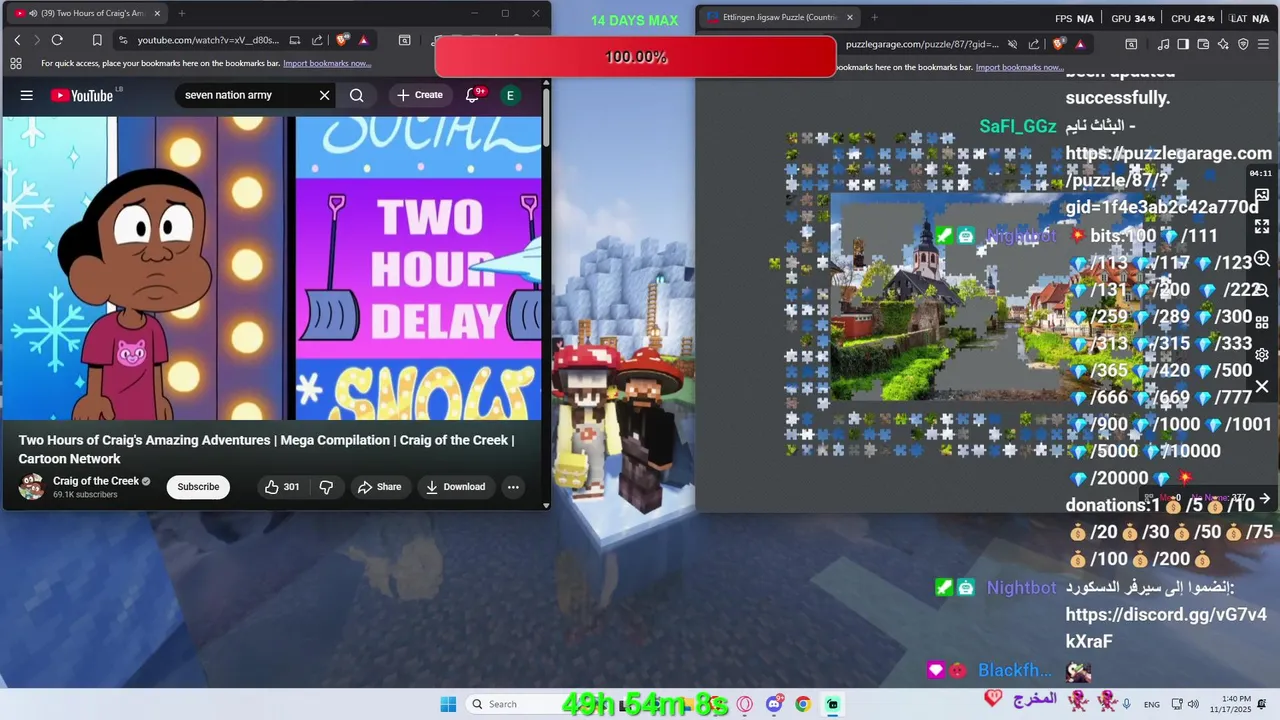Open Brave Rewards triangle in YouTube window
The height and width of the screenshot is (720, 1280).
pyautogui.click(x=363, y=40)
